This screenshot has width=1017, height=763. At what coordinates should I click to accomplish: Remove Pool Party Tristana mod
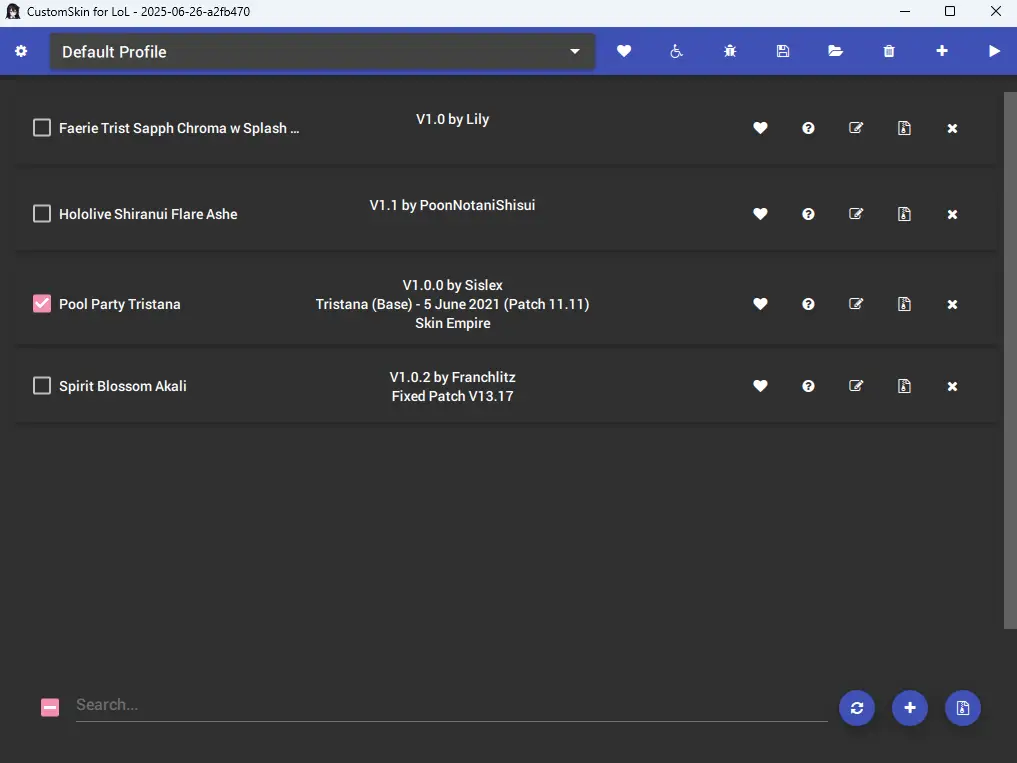tap(952, 304)
